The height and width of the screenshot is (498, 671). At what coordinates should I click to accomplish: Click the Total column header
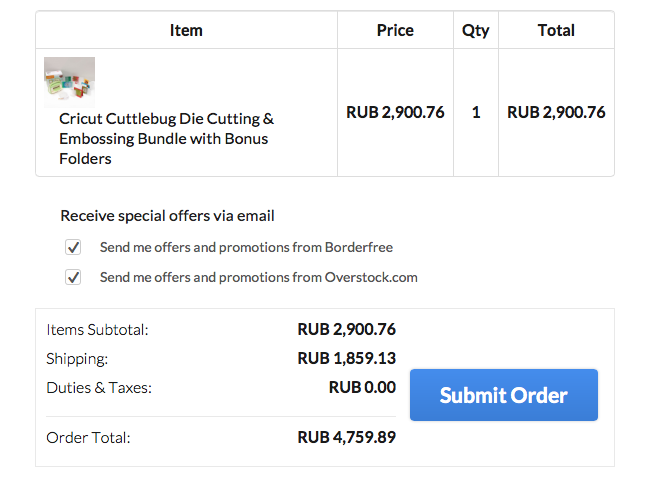tap(556, 30)
